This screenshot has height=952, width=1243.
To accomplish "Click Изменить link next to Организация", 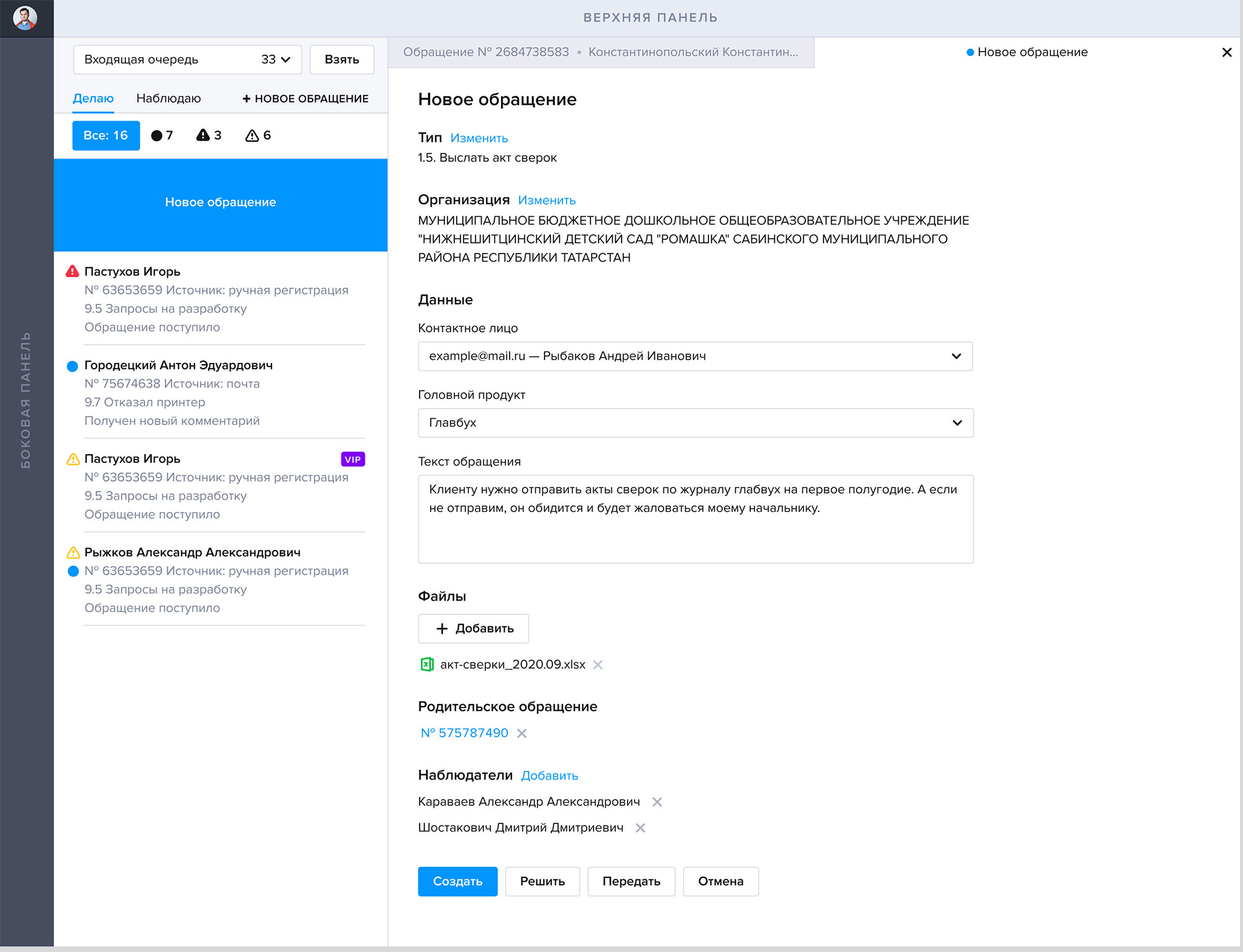I will pyautogui.click(x=546, y=200).
